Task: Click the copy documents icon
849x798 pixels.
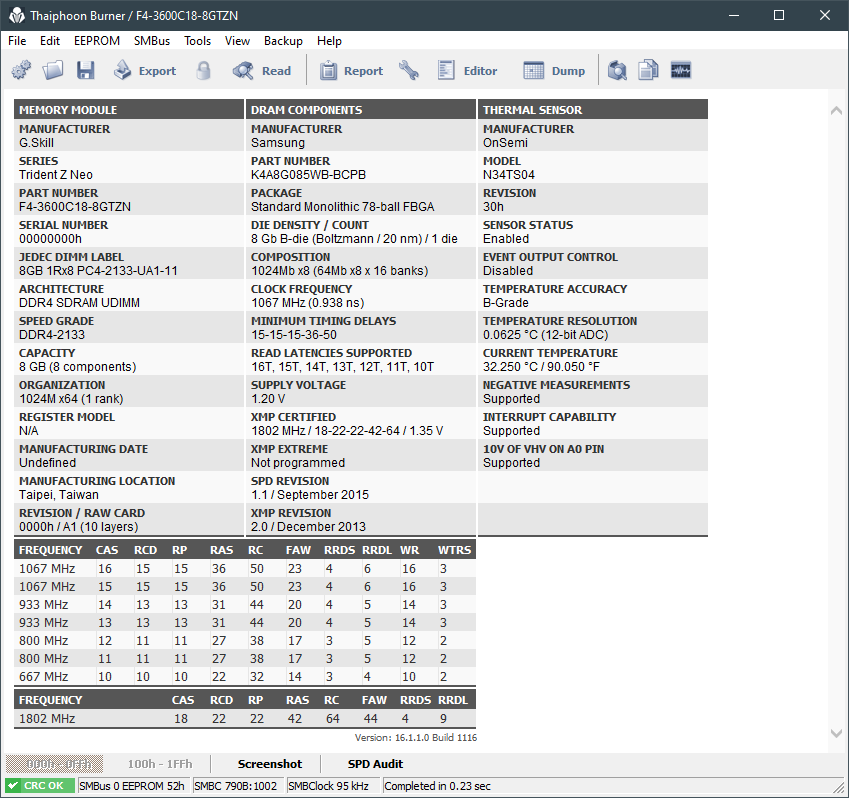Action: point(649,70)
